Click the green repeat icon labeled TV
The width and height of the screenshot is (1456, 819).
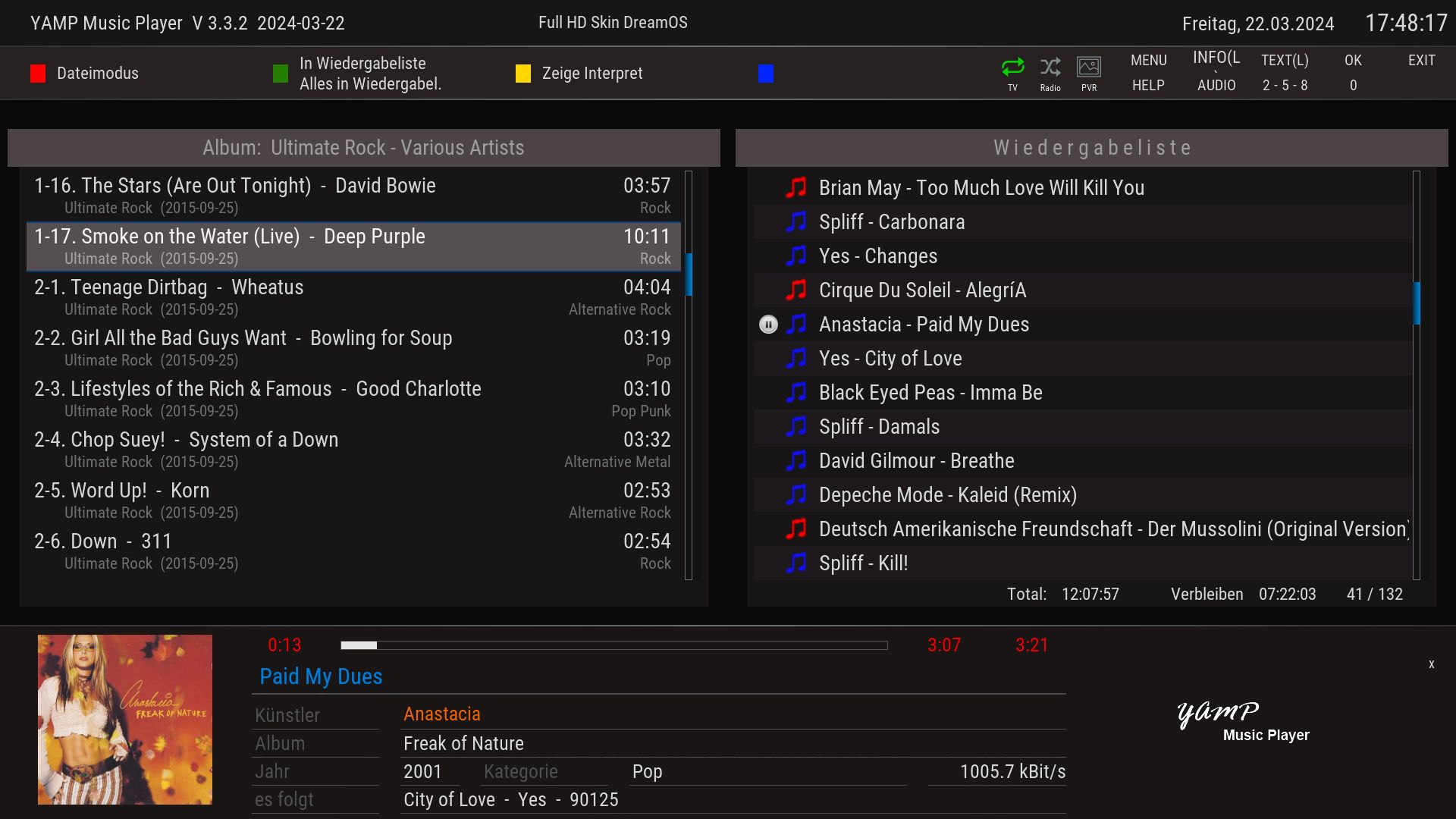pos(1012,67)
